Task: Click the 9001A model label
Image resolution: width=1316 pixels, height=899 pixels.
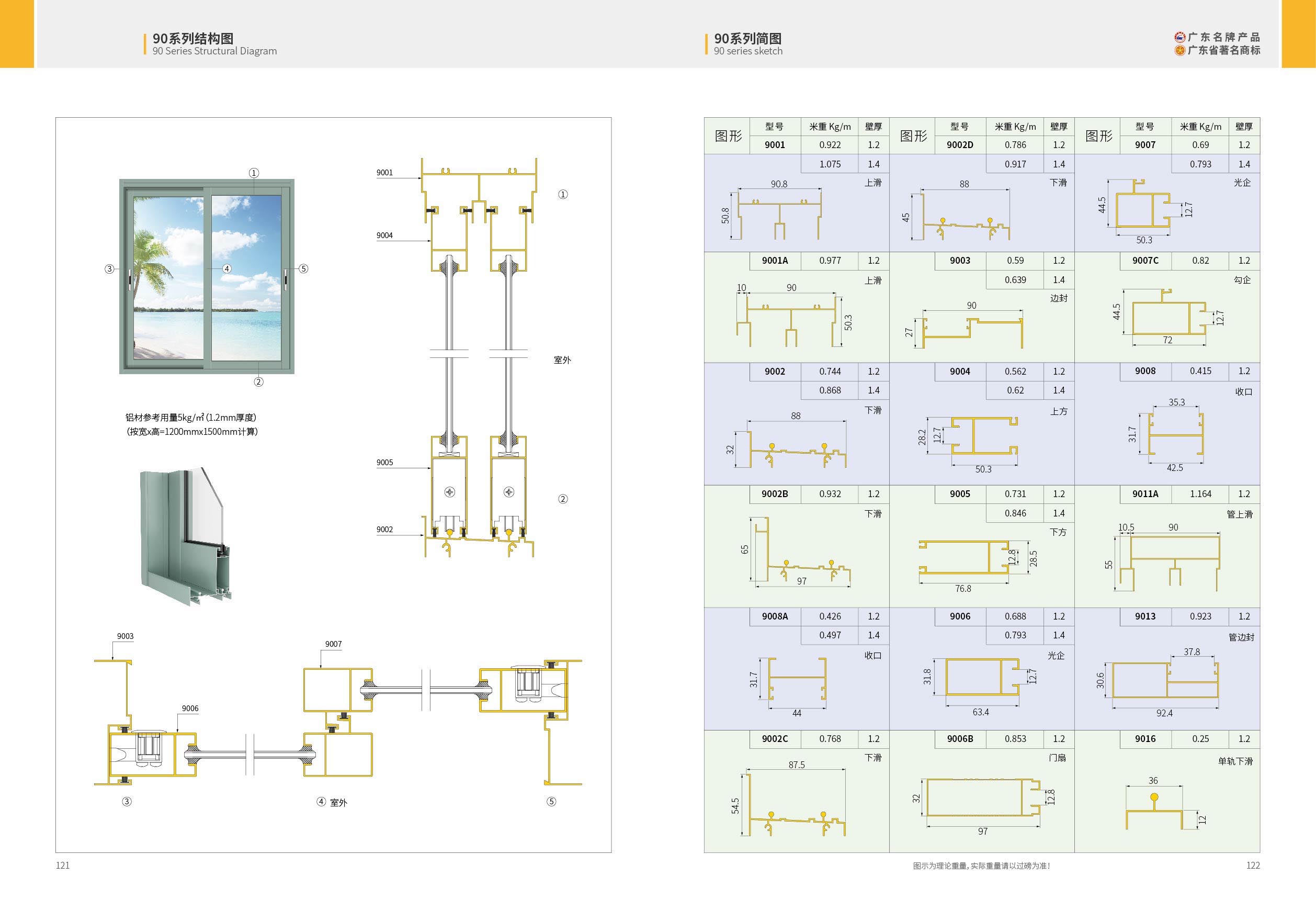Action: click(775, 261)
